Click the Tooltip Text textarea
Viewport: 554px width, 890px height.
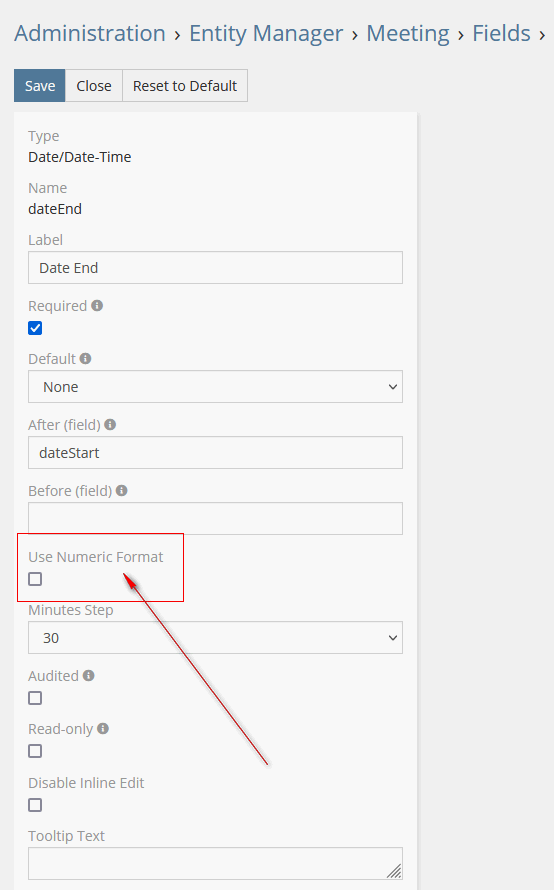(x=216, y=863)
